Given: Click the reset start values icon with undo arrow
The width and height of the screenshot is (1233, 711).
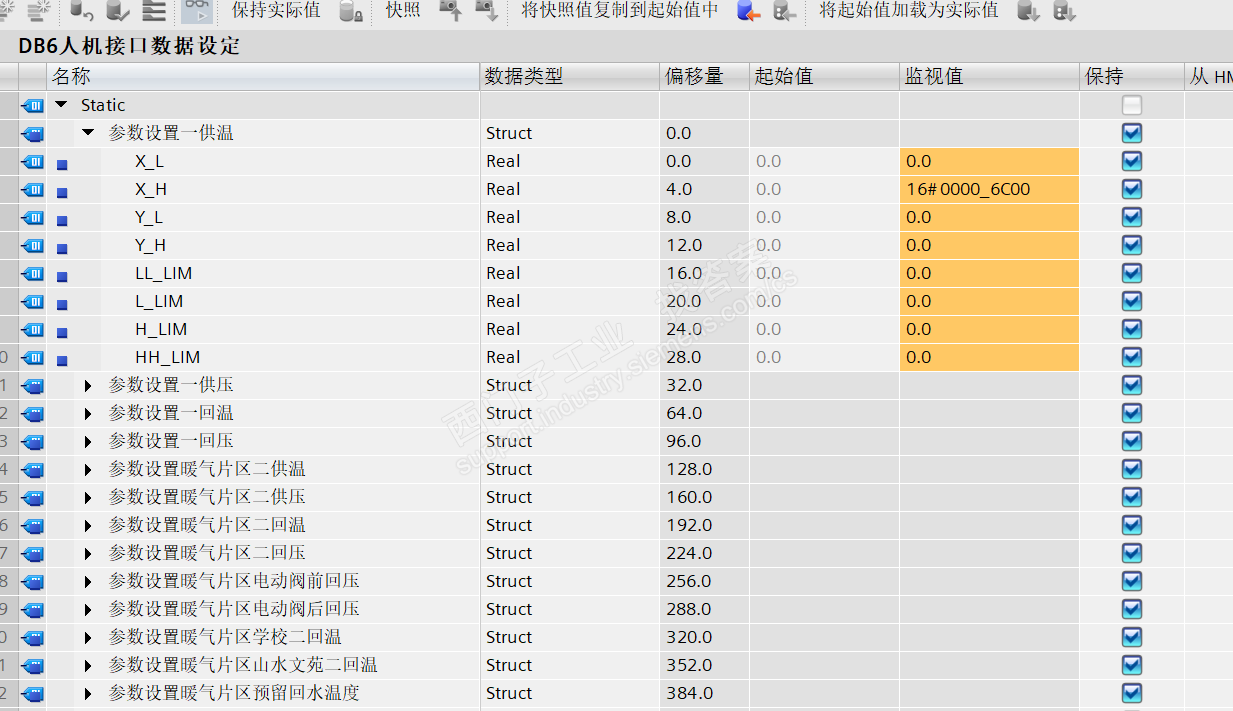Looking at the screenshot, I should coord(83,11).
